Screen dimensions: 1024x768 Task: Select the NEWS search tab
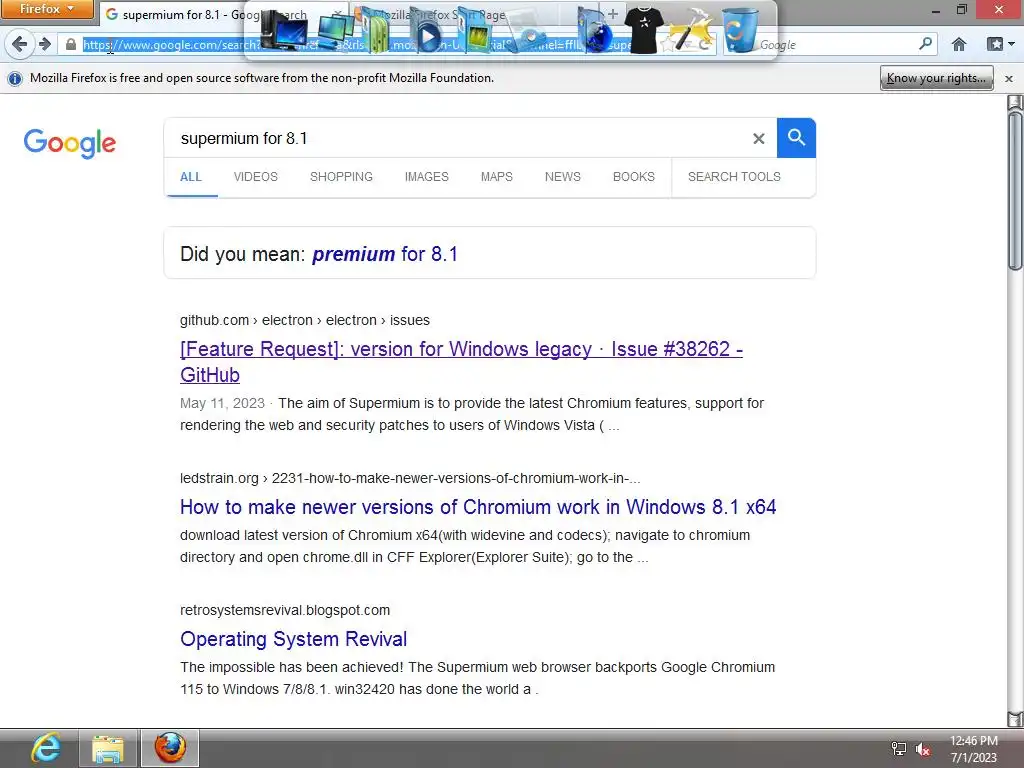click(x=562, y=177)
